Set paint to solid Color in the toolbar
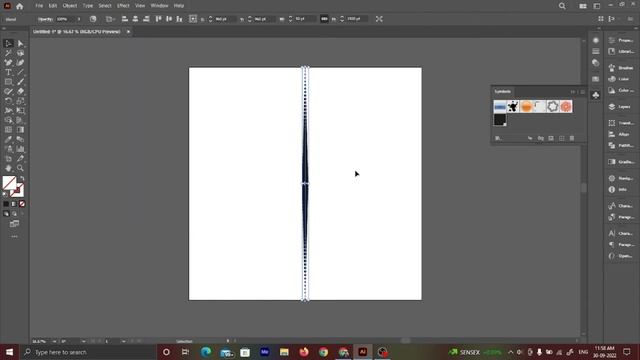640x360 pixels. [x=6, y=204]
